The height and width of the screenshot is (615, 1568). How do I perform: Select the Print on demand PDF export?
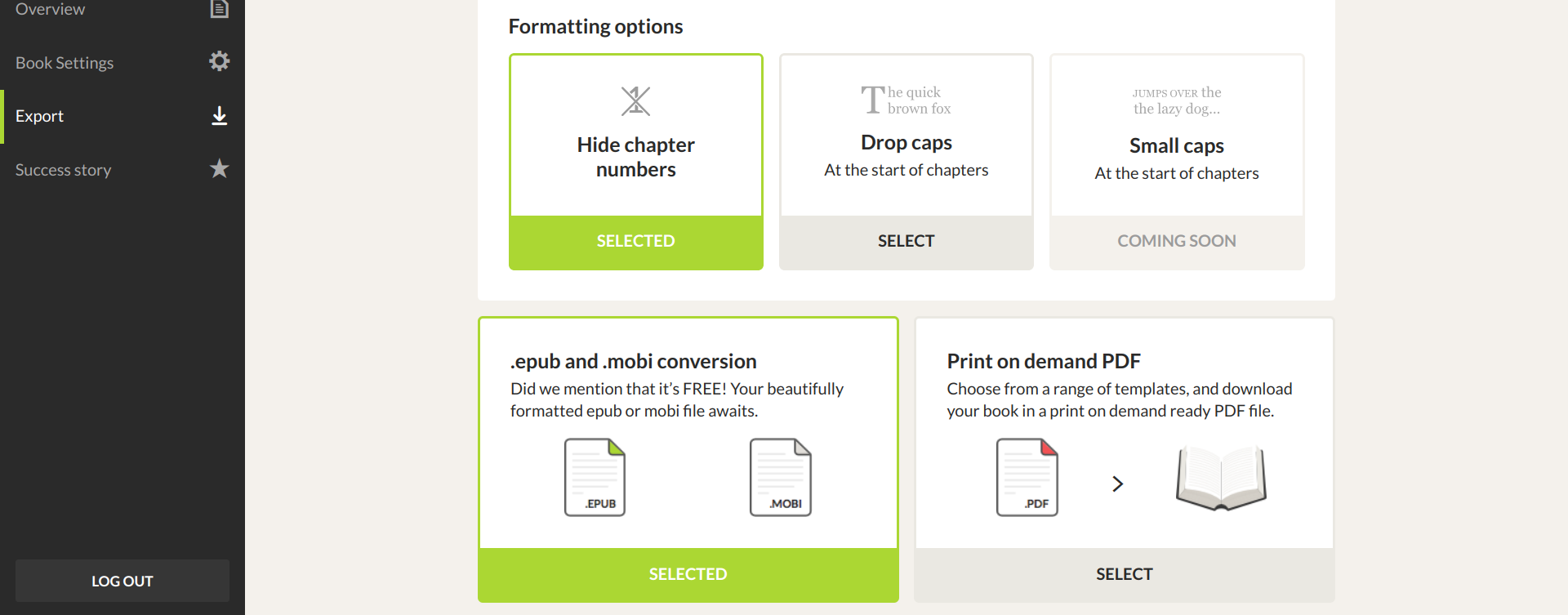point(1125,574)
